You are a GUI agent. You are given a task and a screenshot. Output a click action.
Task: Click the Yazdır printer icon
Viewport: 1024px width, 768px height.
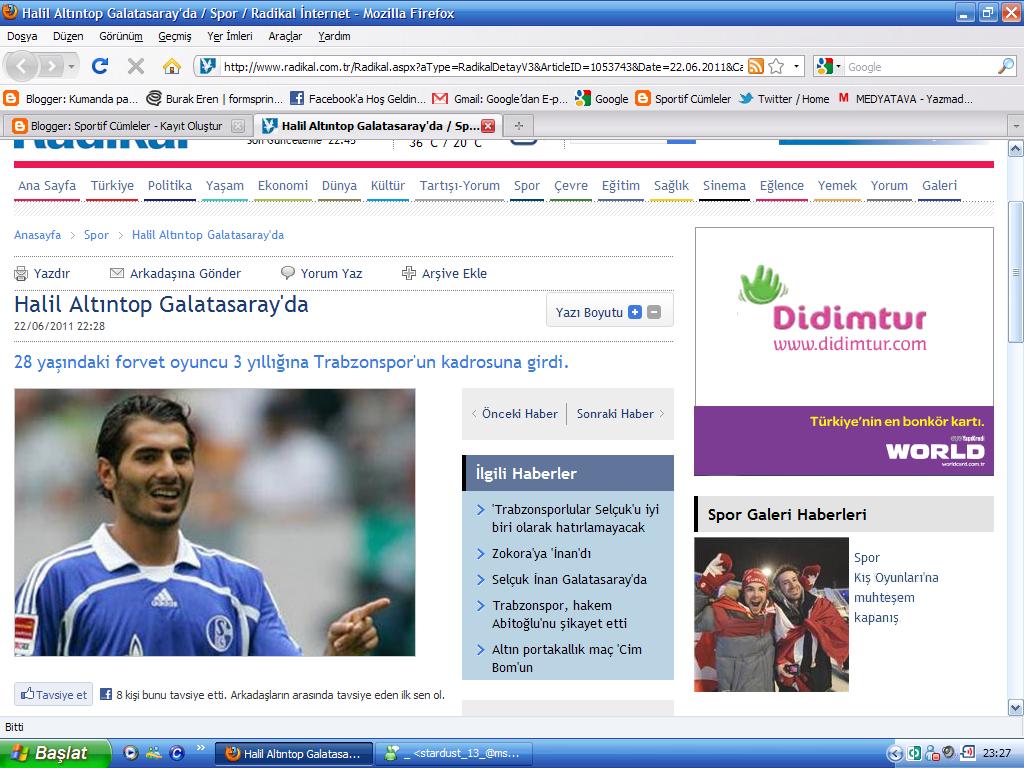tap(21, 274)
